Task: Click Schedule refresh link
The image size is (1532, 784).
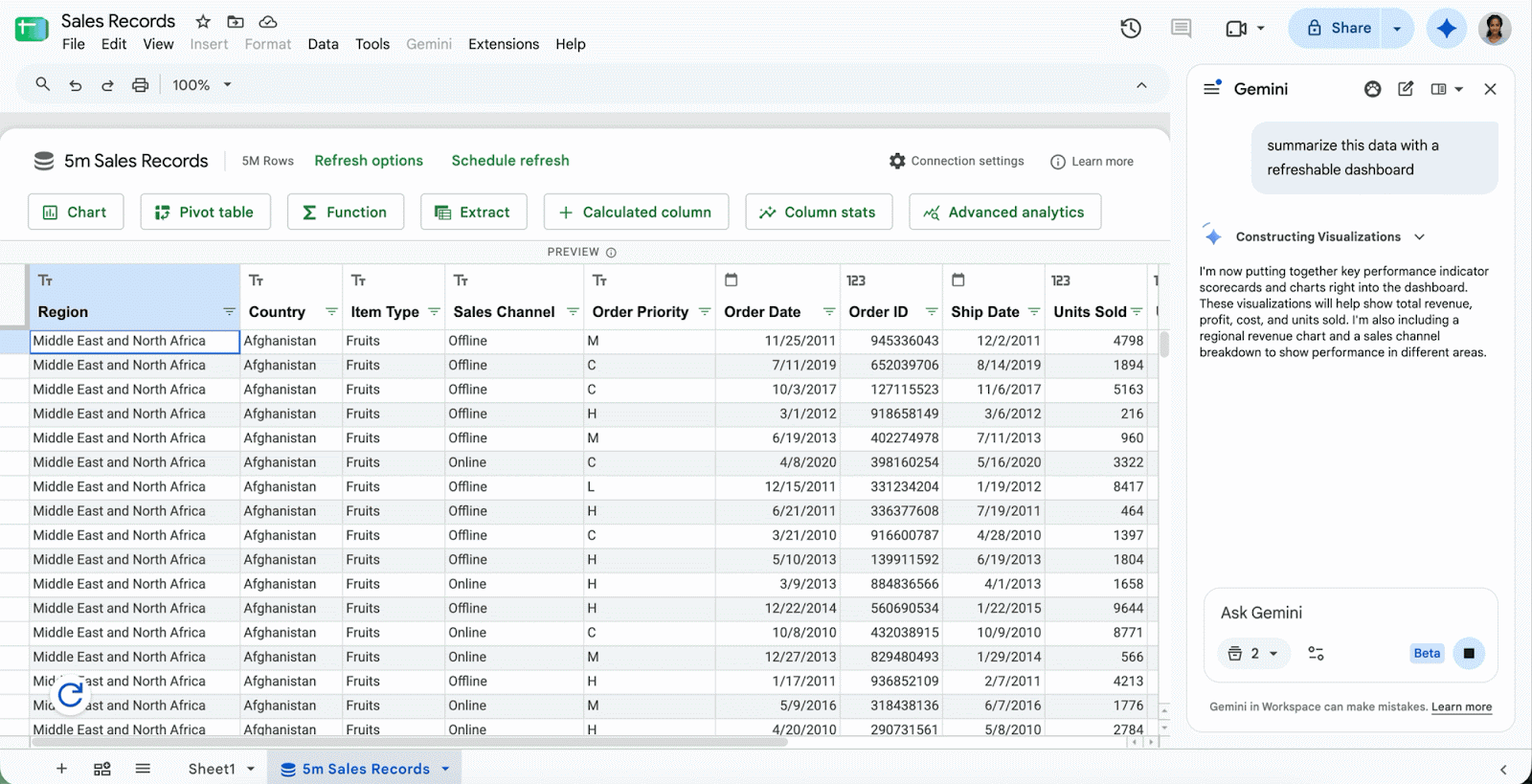Action: pos(510,161)
